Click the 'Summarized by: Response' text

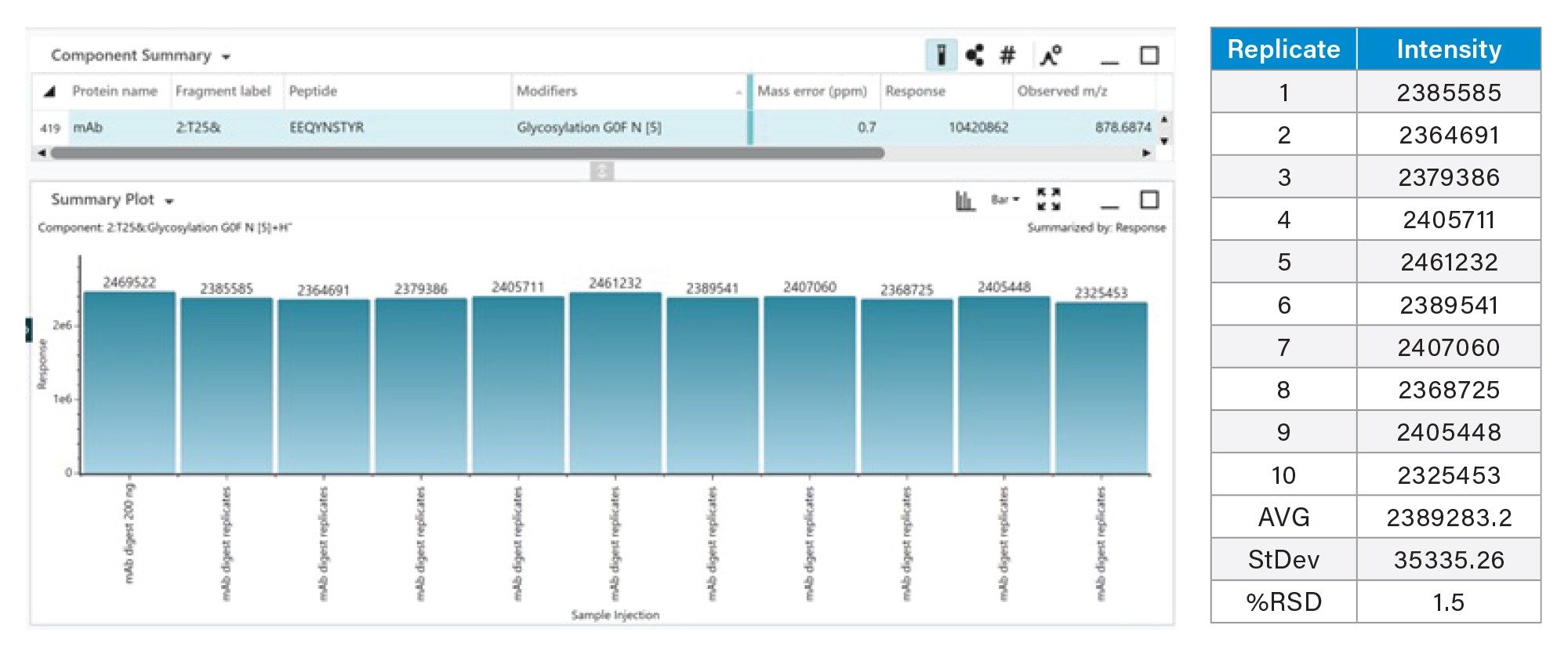tap(1096, 227)
